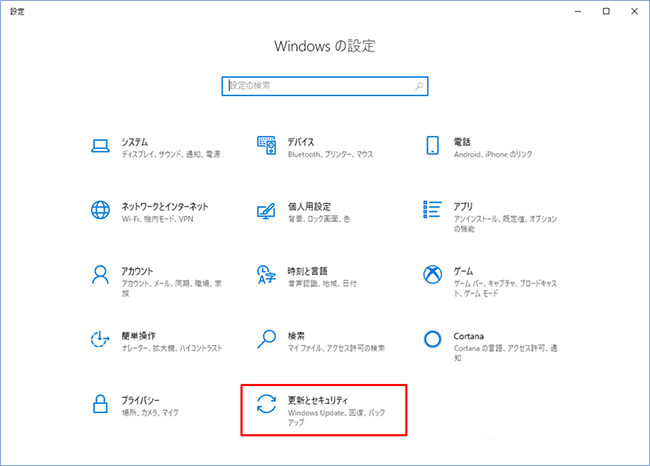Screen dimensions: 650x466
Task: Open 個人用設定 title
Action: click(309, 206)
